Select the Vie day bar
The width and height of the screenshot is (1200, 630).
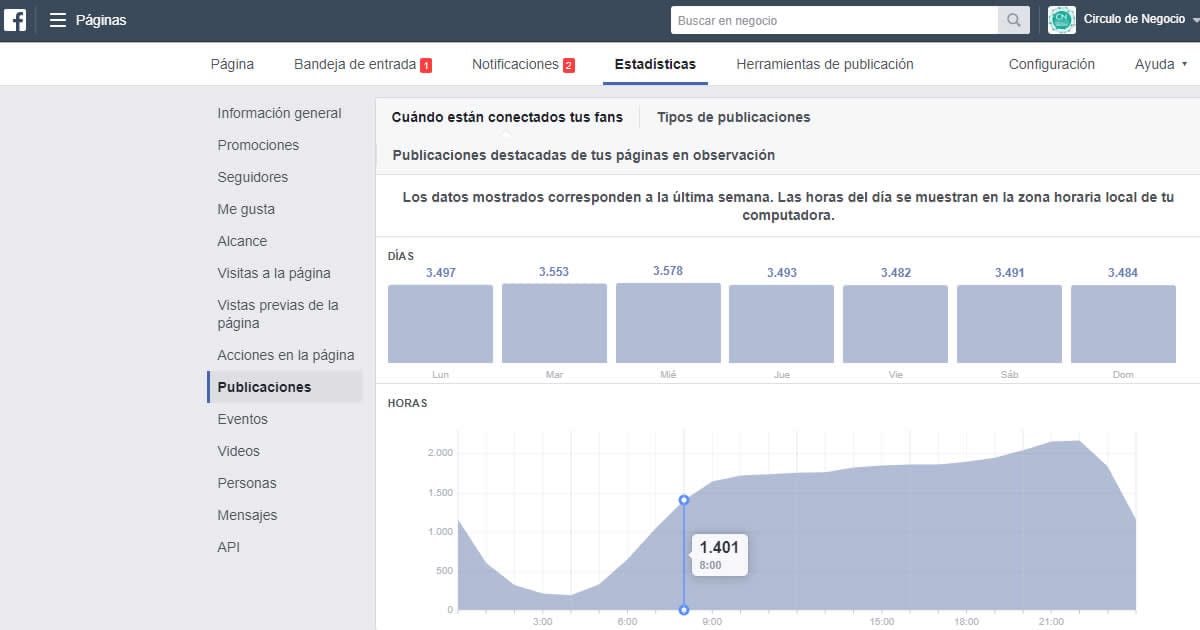895,324
